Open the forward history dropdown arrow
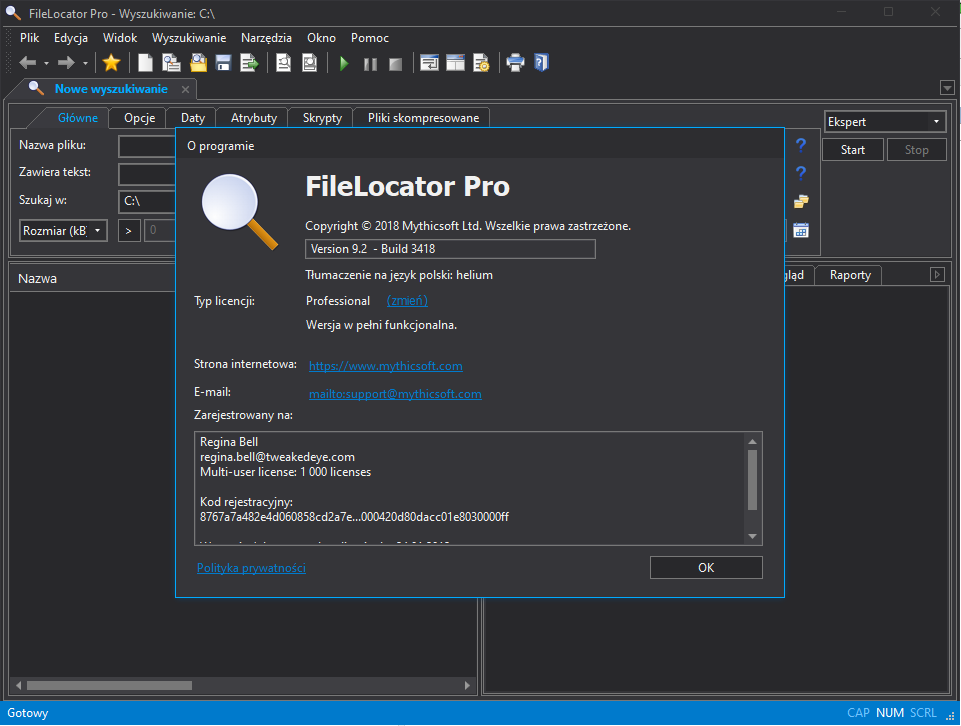The height and width of the screenshot is (726, 961). pyautogui.click(x=85, y=63)
